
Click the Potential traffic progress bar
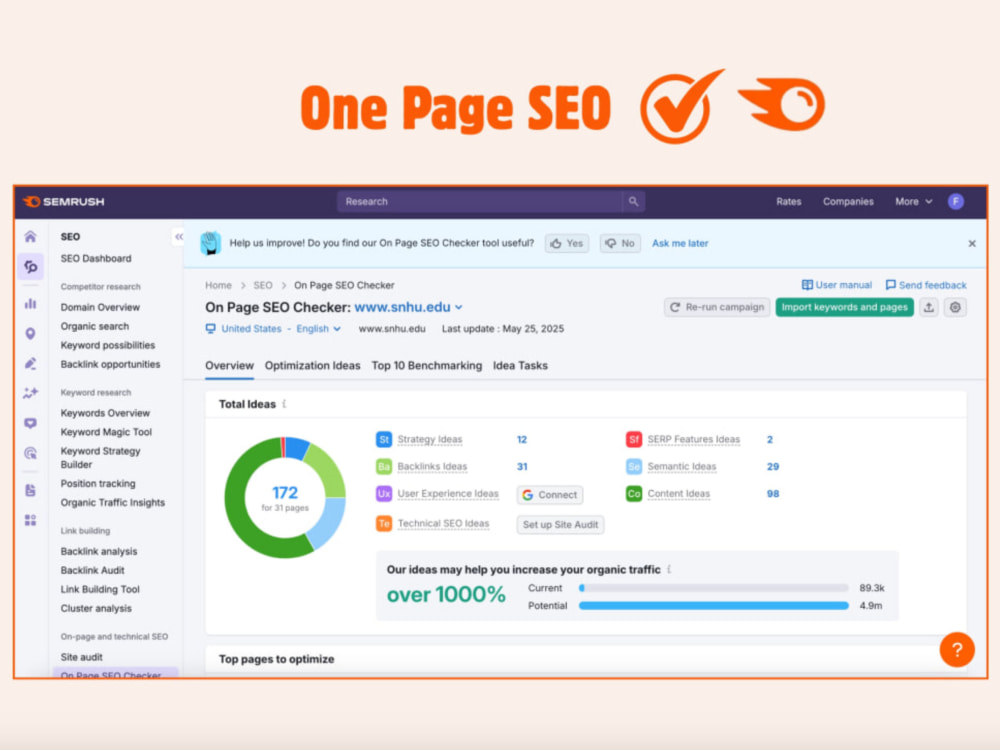714,606
